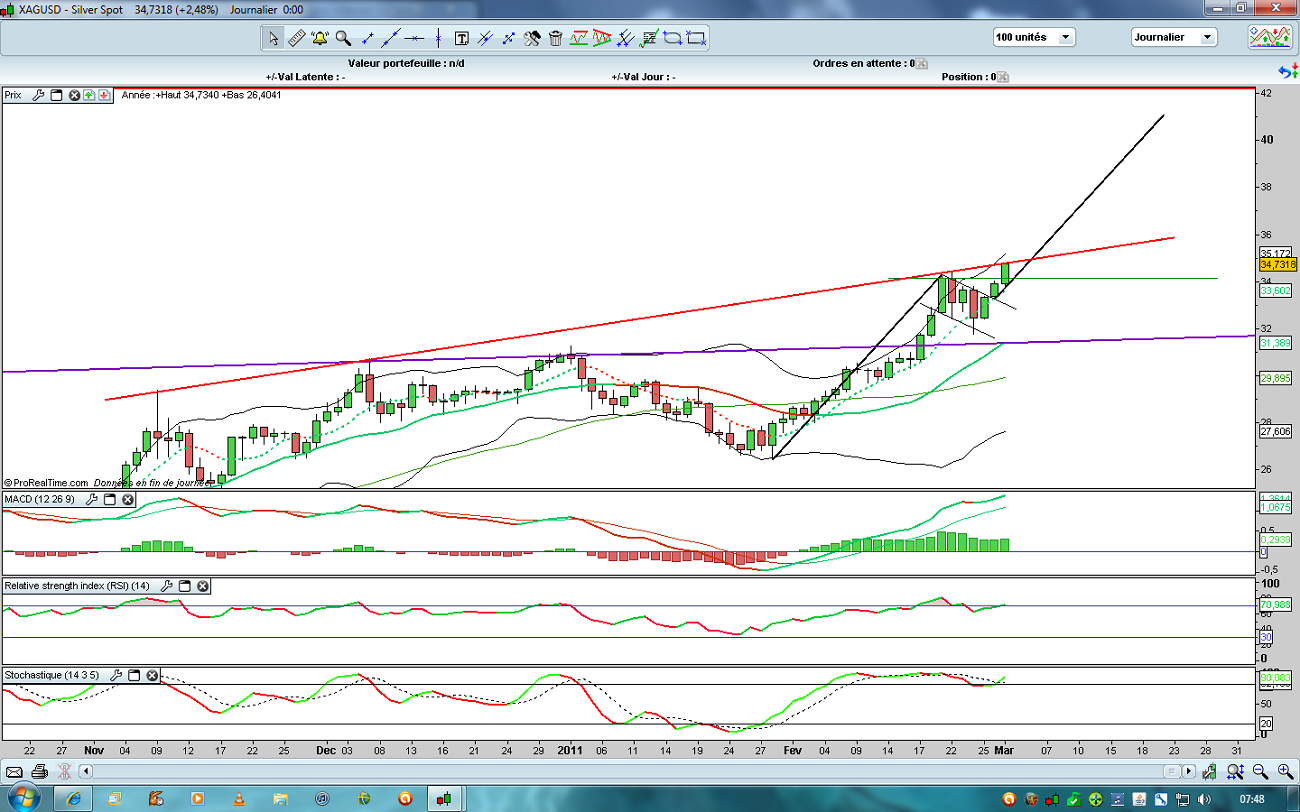This screenshot has width=1300, height=812.
Task: Open the Windows Start menu
Action: 21,798
